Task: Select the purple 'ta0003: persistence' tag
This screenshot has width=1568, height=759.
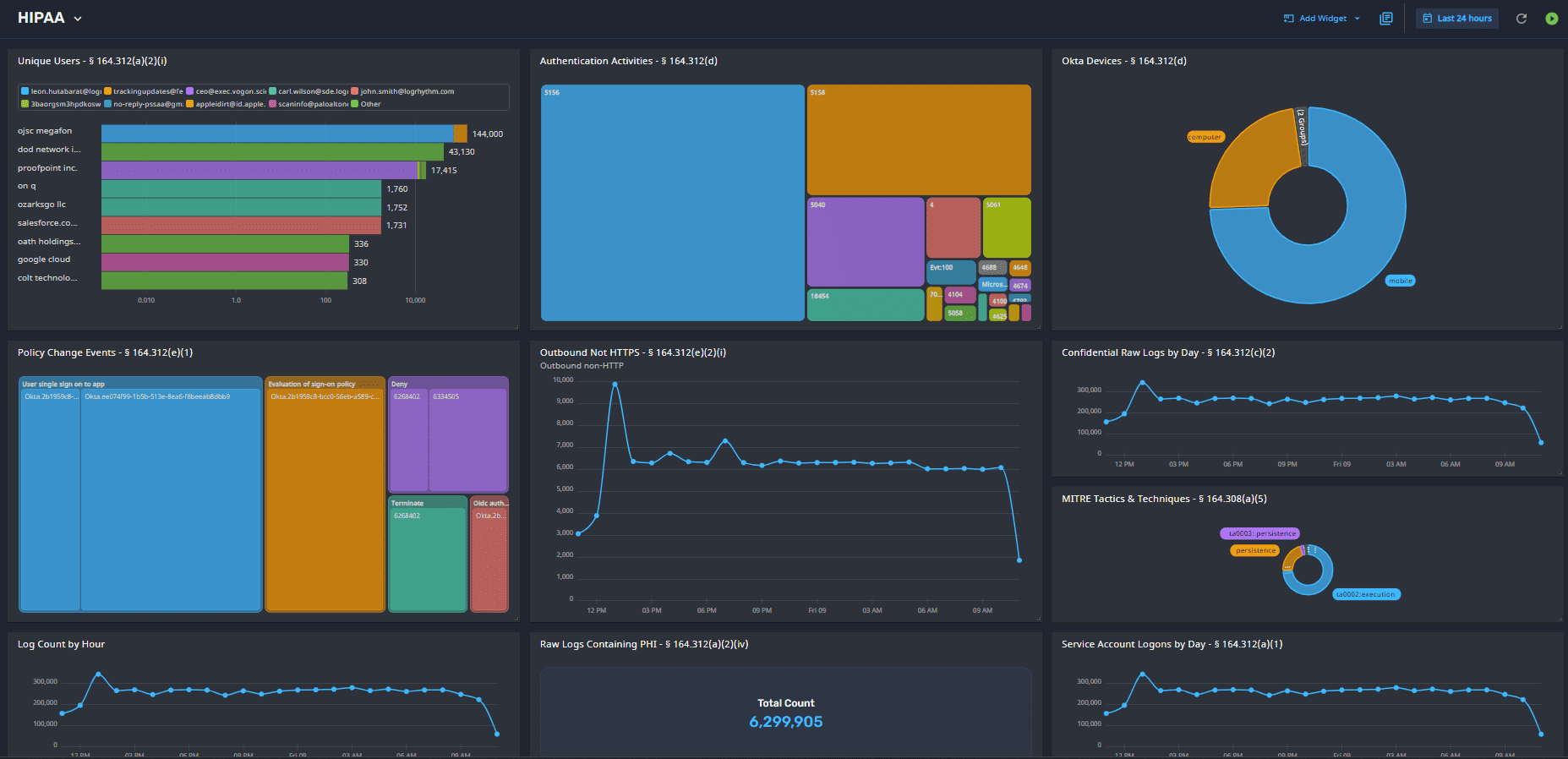Action: (x=1261, y=533)
